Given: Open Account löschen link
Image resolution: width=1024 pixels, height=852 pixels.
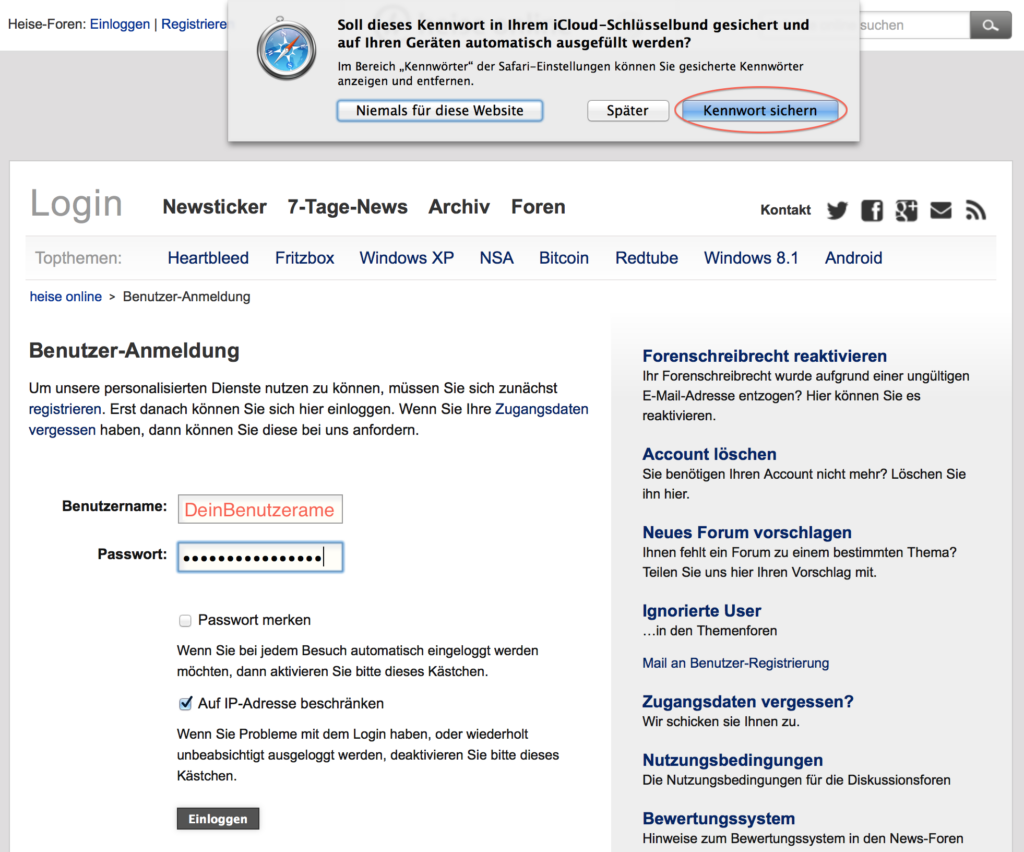Looking at the screenshot, I should (x=709, y=454).
